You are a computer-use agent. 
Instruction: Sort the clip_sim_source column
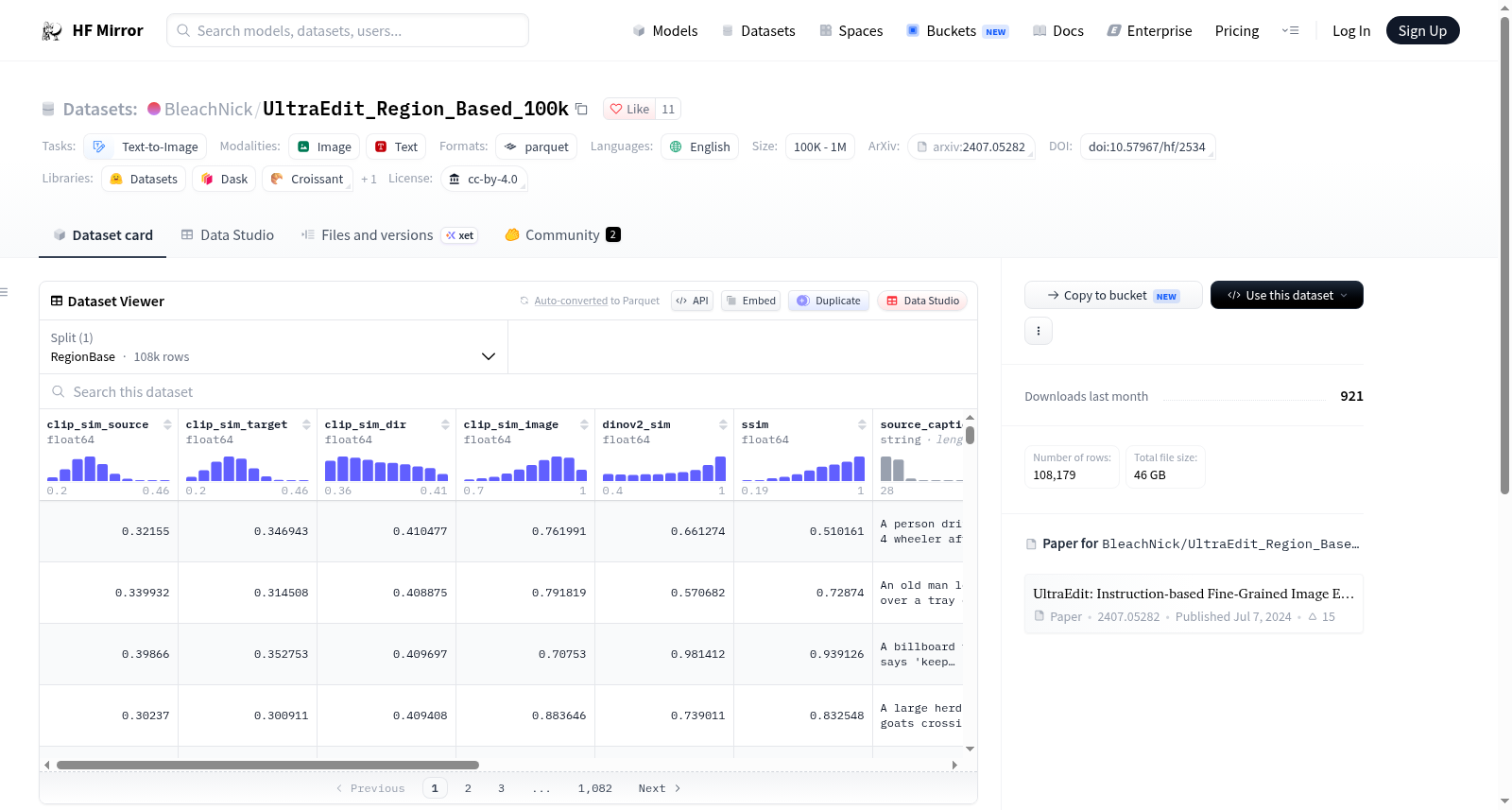tap(167, 424)
